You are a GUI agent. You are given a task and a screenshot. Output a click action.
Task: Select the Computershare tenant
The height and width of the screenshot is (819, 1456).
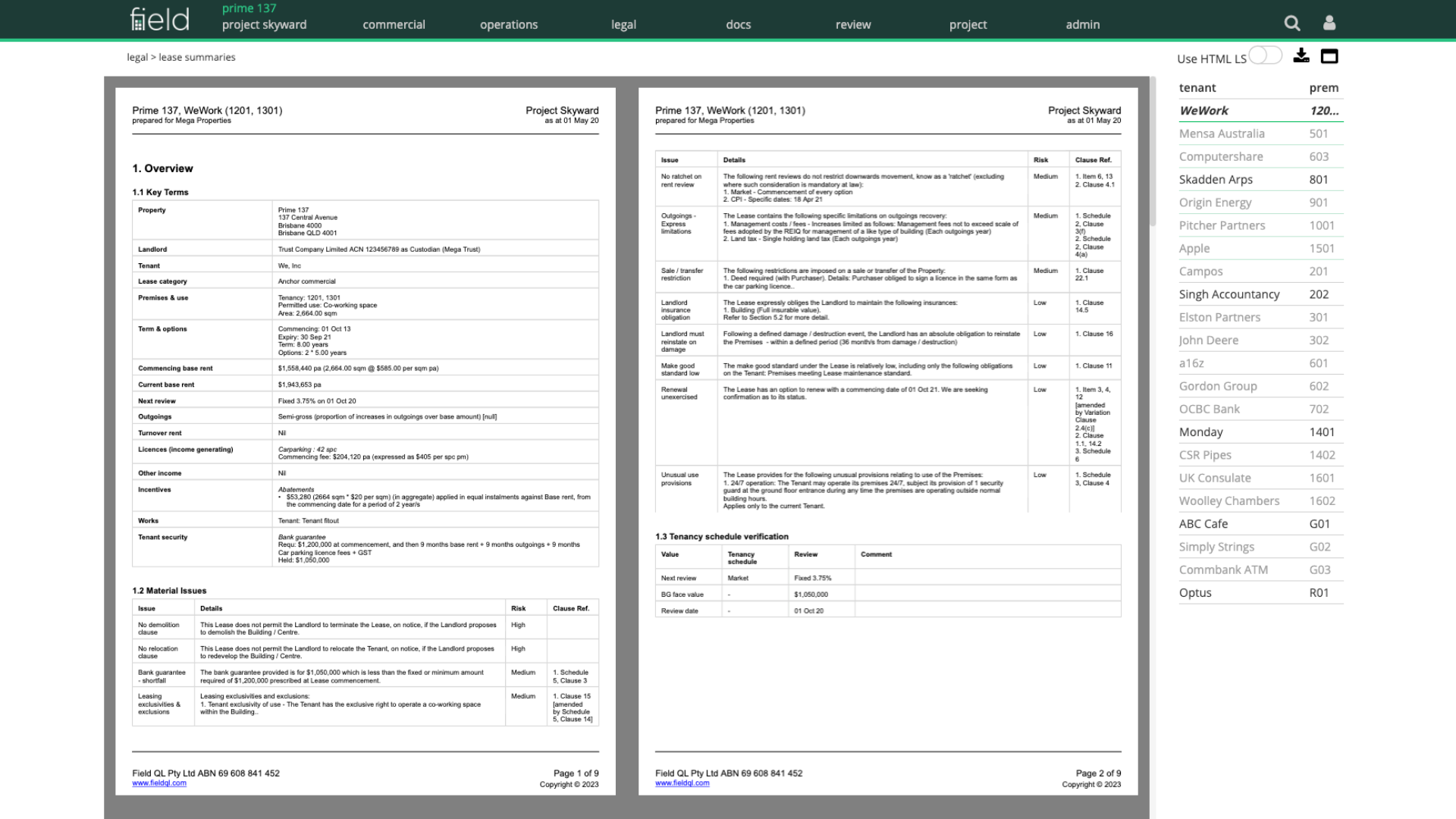pos(1260,156)
